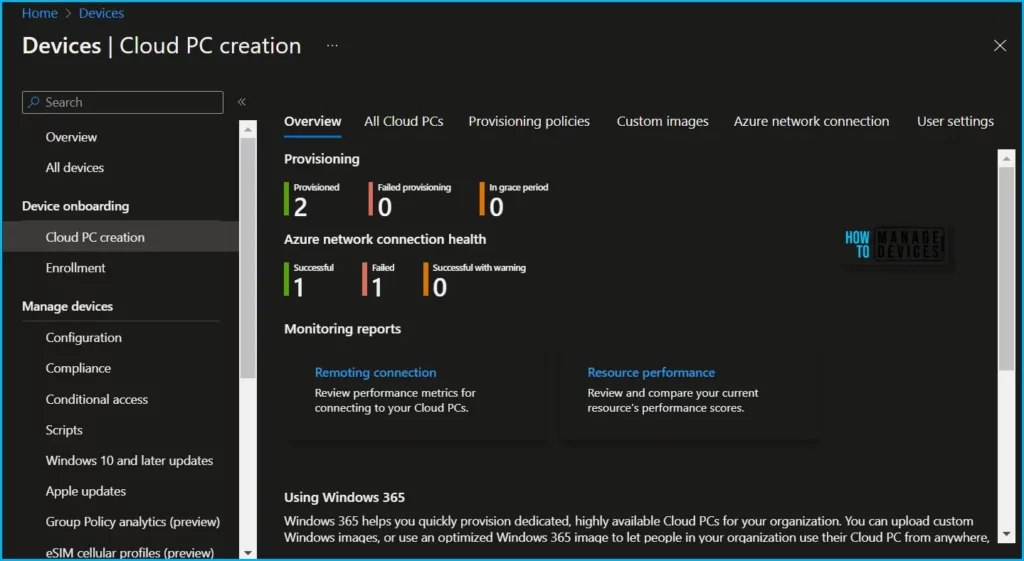Open the Devices breadcrumb link
The image size is (1024, 561).
[101, 13]
